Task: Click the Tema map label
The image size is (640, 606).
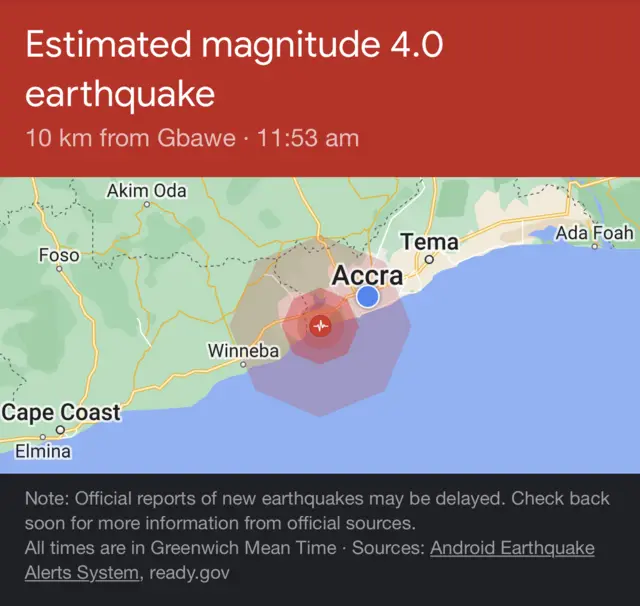Action: click(429, 241)
